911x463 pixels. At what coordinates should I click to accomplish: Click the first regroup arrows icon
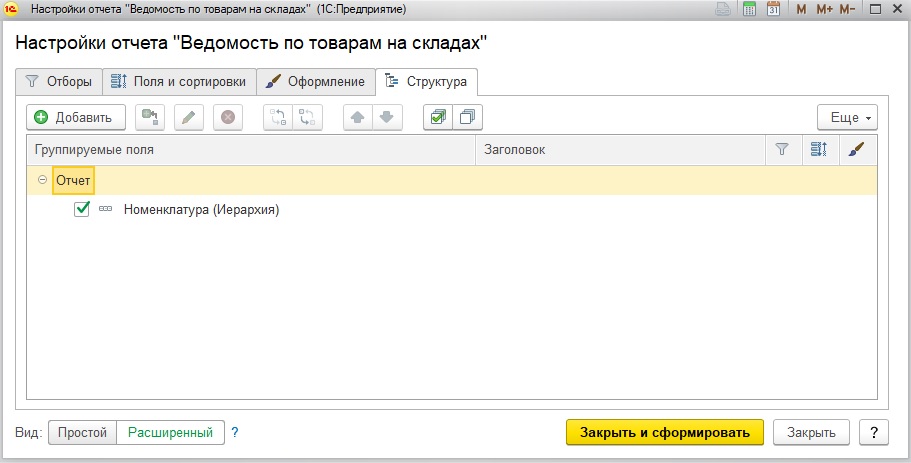[x=278, y=117]
